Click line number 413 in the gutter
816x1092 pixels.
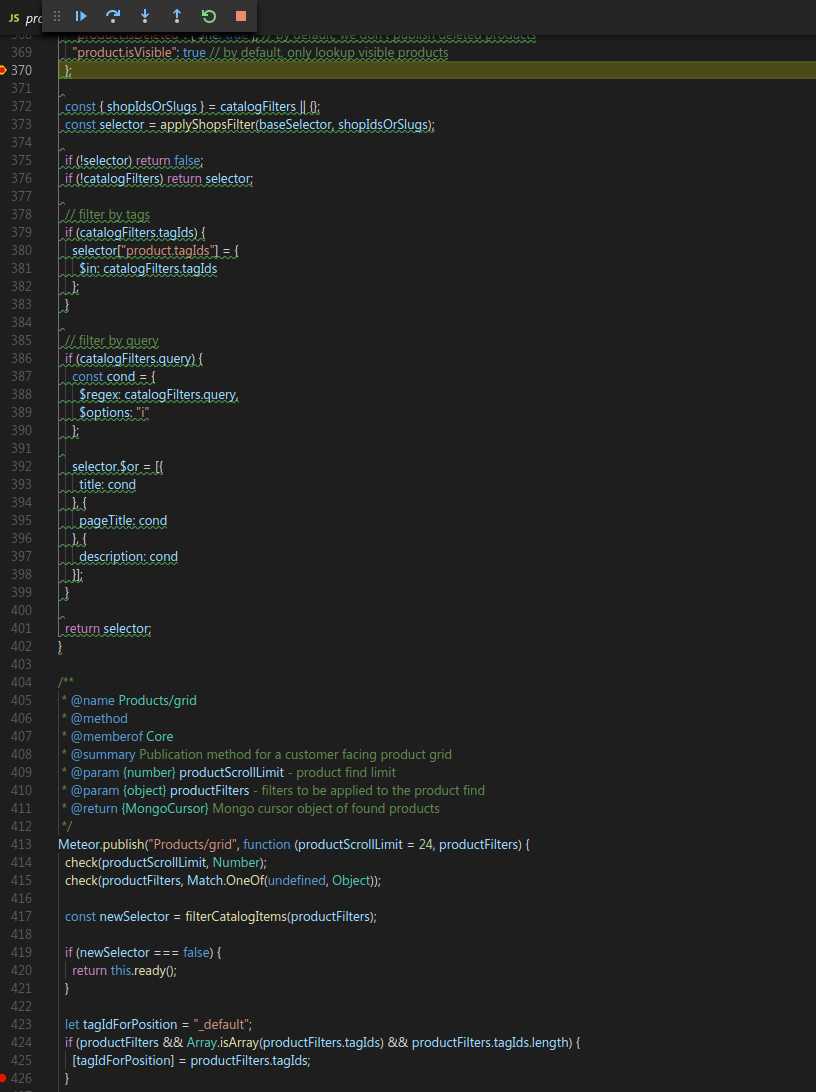coord(21,844)
